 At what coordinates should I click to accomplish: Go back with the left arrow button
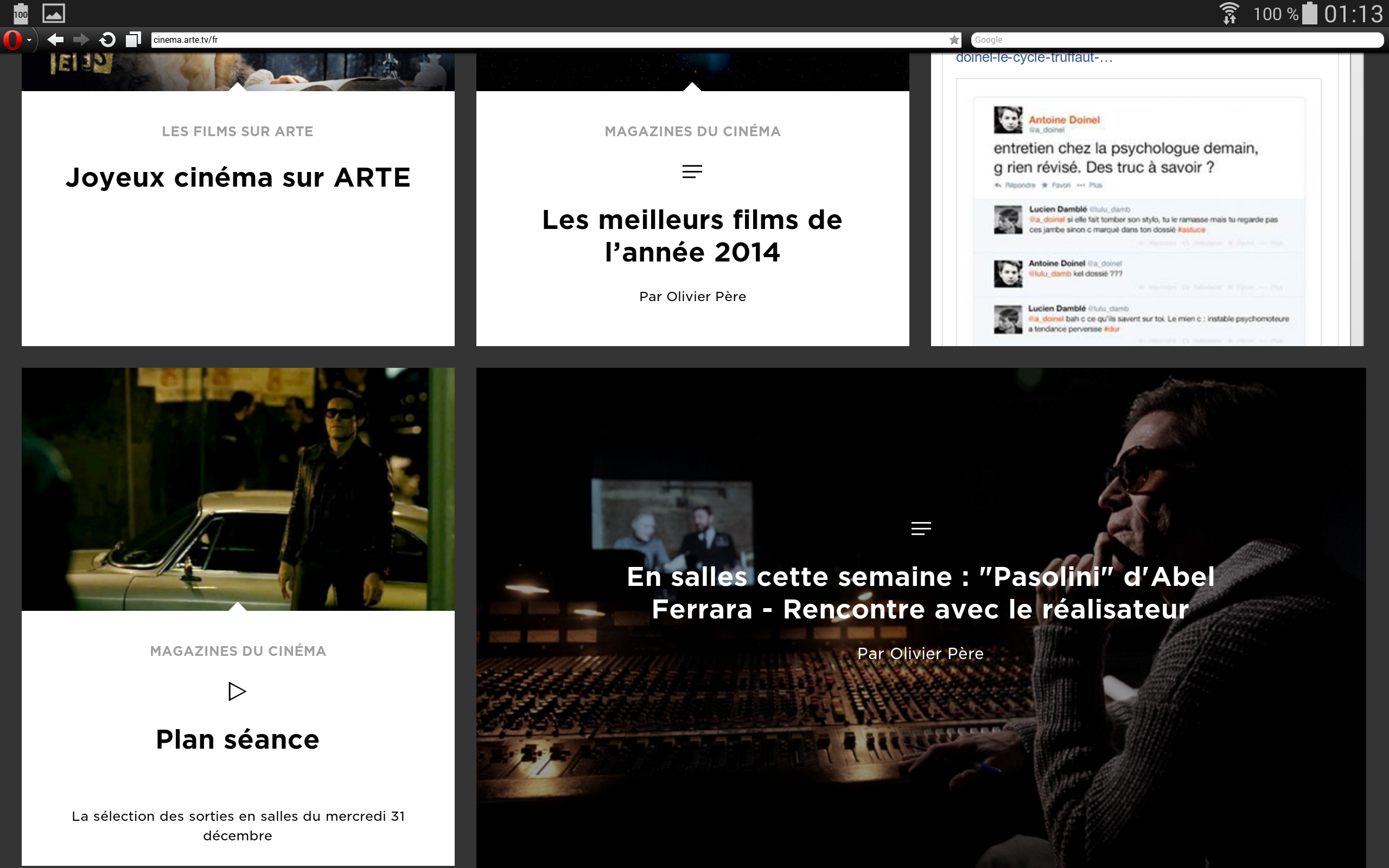(x=55, y=40)
